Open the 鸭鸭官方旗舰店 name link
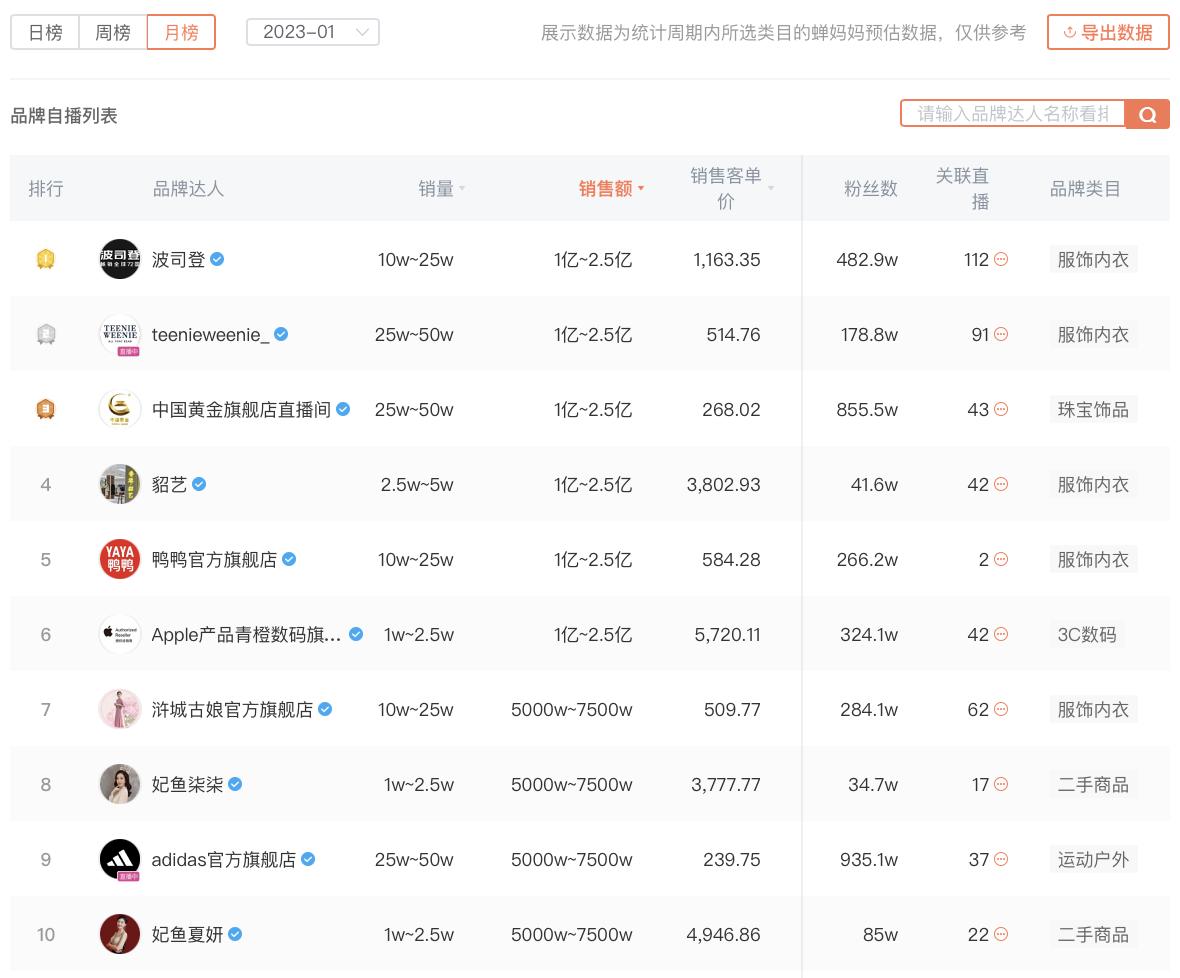Image resolution: width=1180 pixels, height=978 pixels. 214,560
